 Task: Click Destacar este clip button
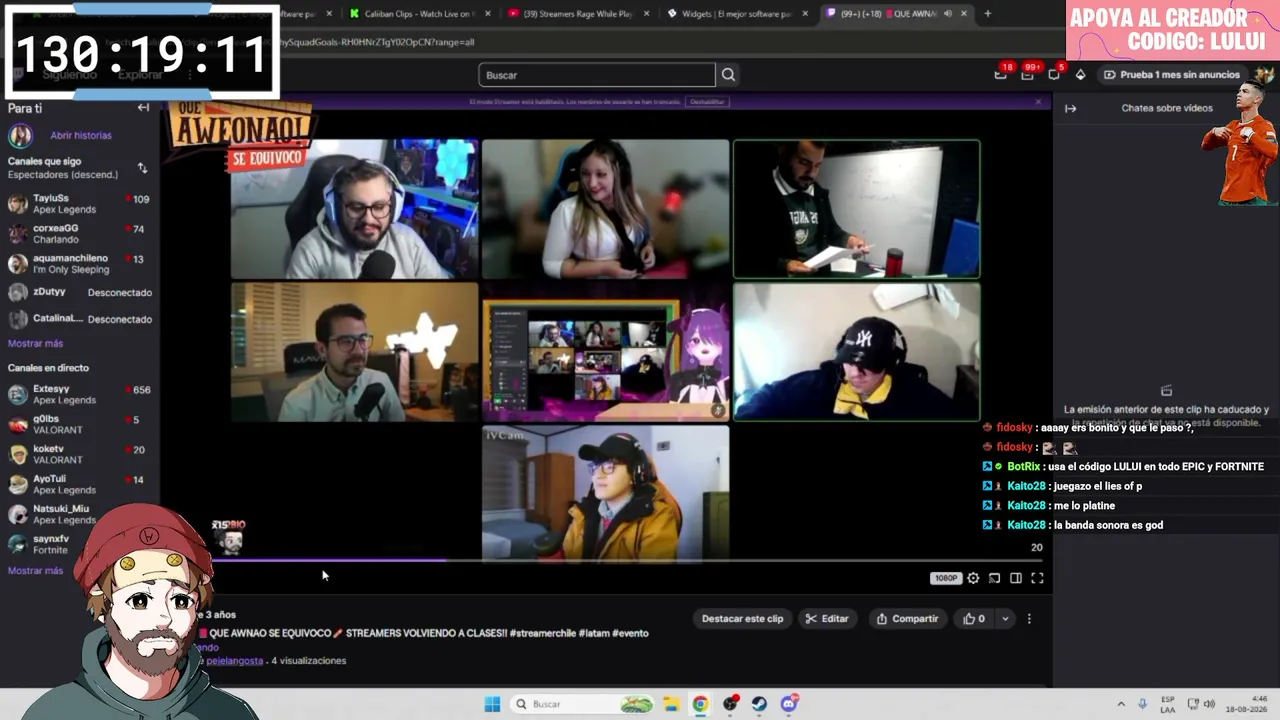click(742, 619)
